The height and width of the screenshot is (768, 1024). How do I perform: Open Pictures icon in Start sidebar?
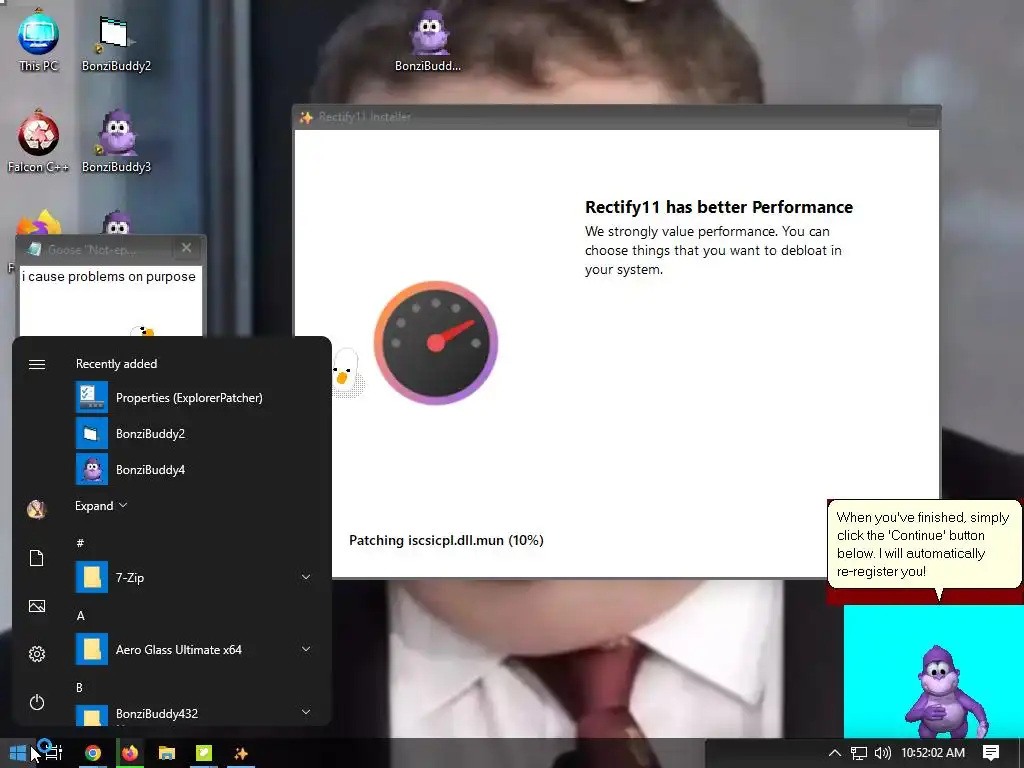[37, 606]
